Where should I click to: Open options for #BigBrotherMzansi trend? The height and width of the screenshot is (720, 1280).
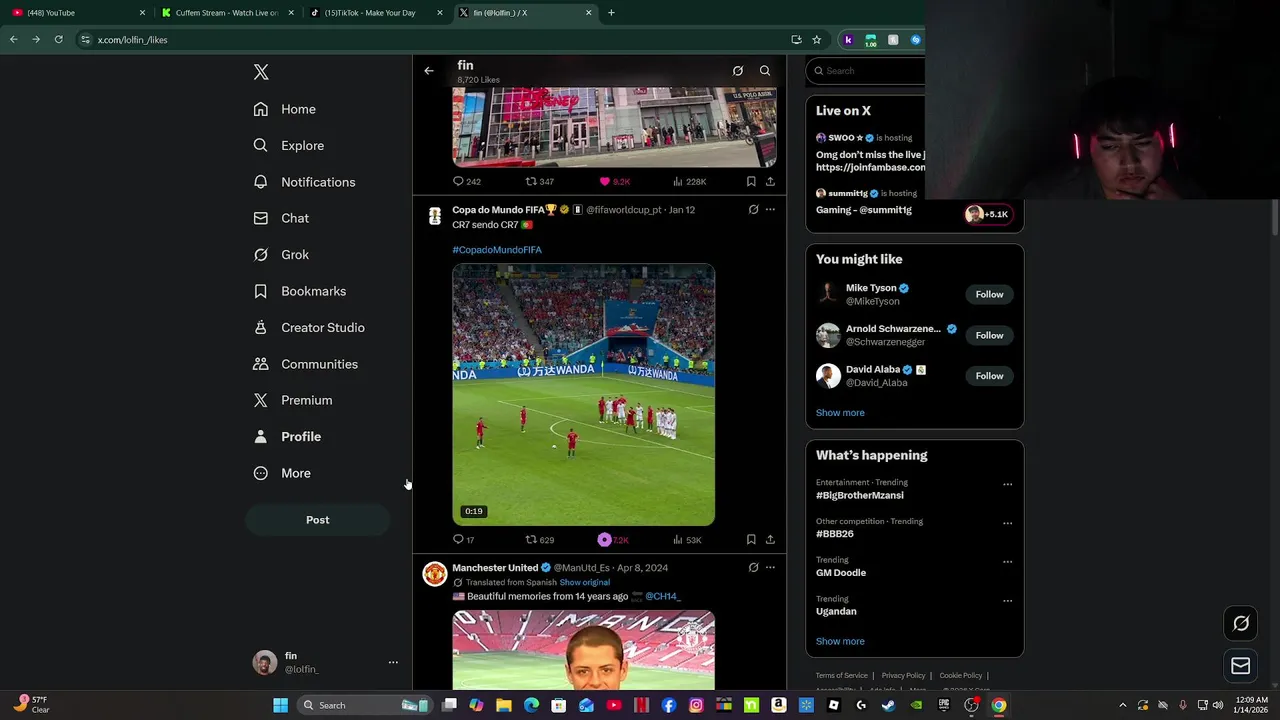(1007, 485)
